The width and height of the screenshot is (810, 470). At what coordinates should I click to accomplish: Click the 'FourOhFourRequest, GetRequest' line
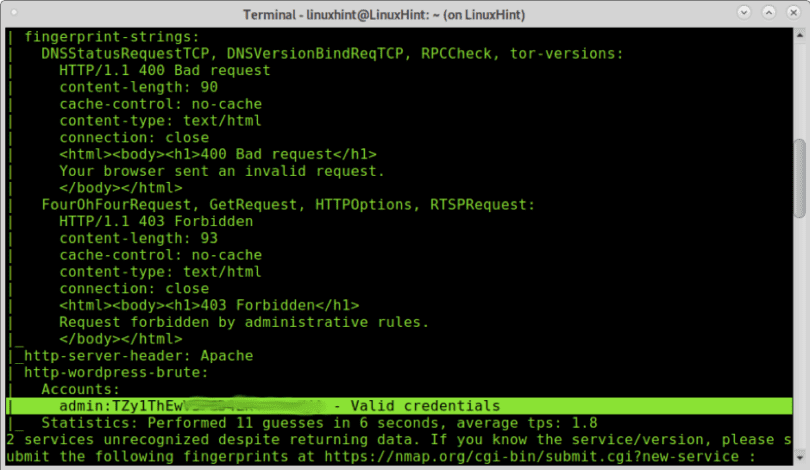[x=288, y=205]
